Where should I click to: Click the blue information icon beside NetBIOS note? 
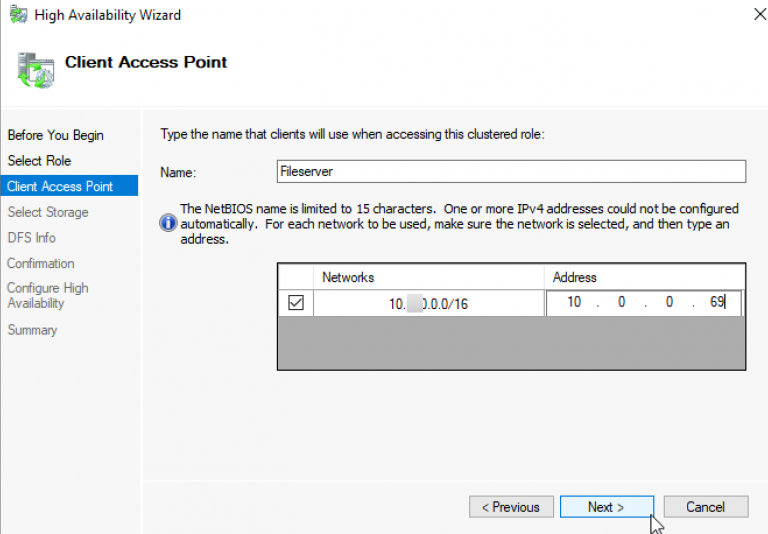168,223
